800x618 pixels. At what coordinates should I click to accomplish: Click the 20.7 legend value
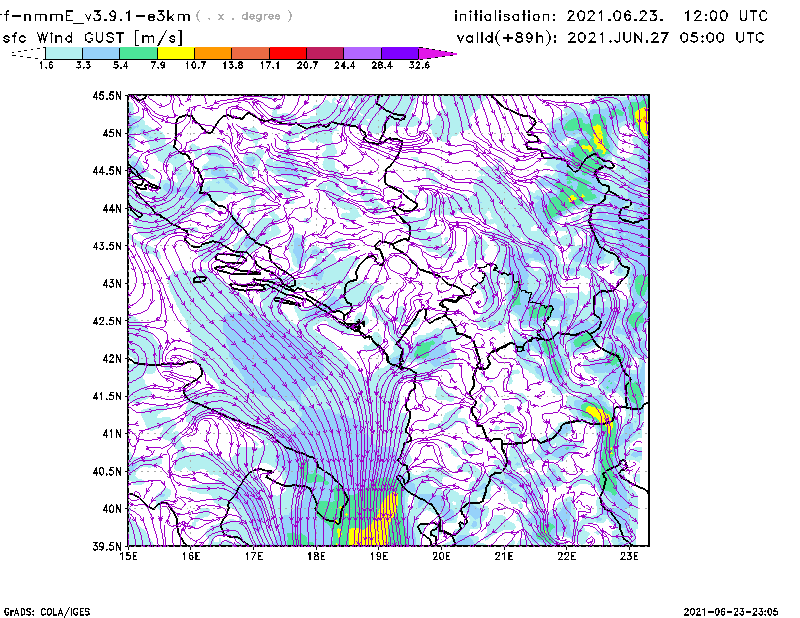[x=307, y=65]
